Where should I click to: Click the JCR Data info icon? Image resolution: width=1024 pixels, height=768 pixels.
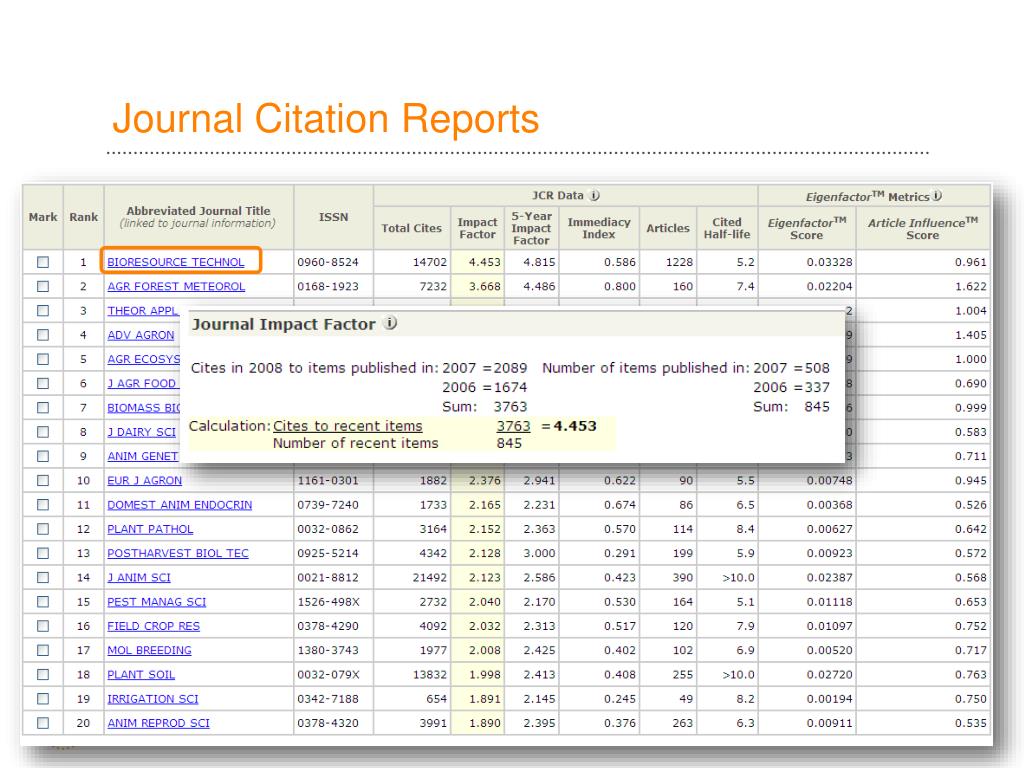pos(594,195)
